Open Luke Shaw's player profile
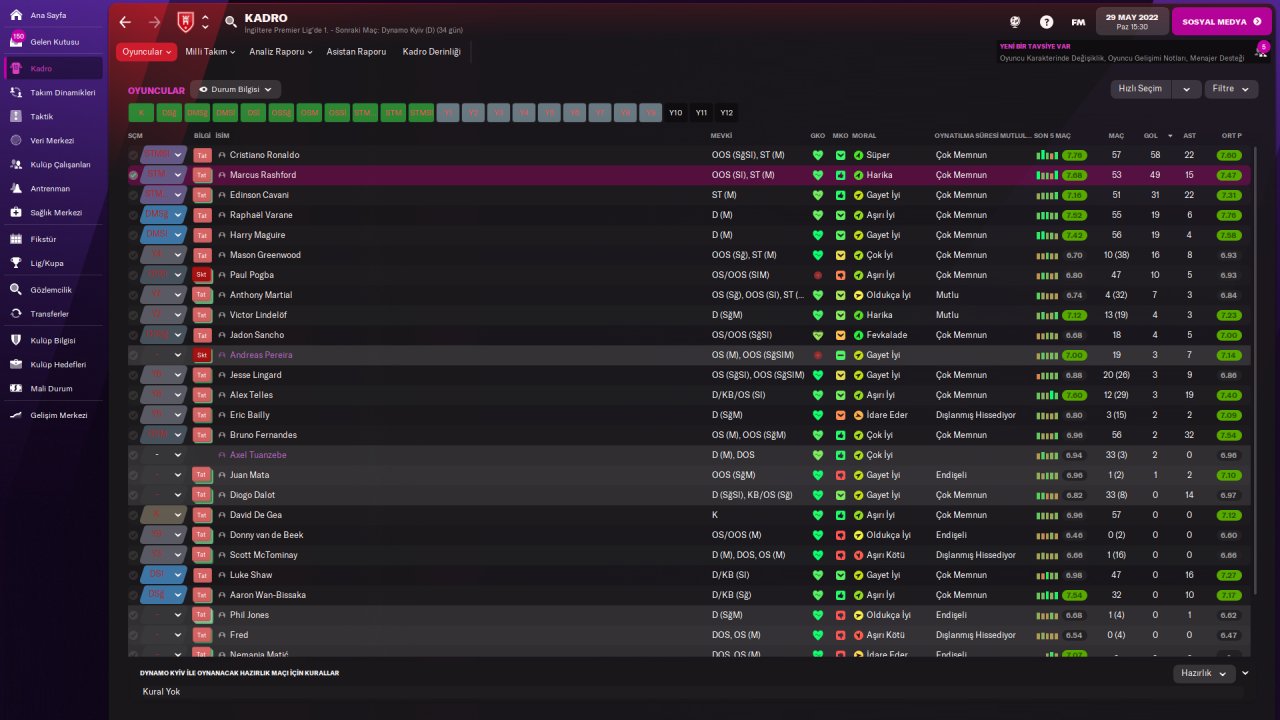 (250, 575)
